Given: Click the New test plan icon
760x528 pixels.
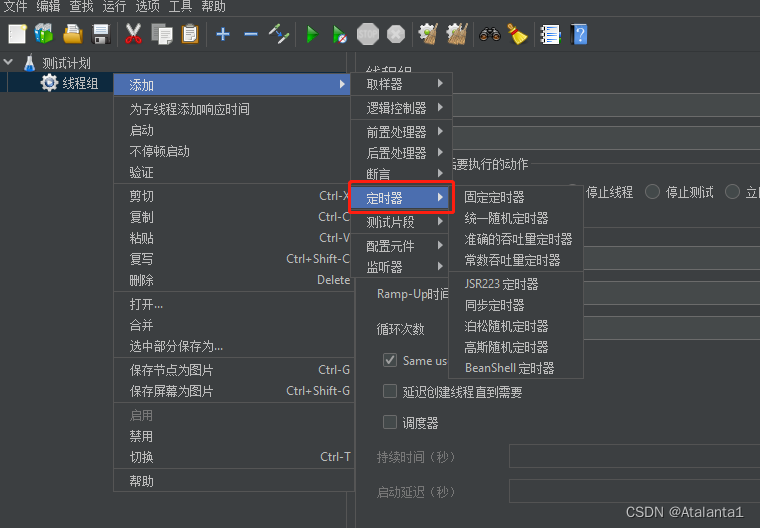Looking at the screenshot, I should tap(17, 34).
